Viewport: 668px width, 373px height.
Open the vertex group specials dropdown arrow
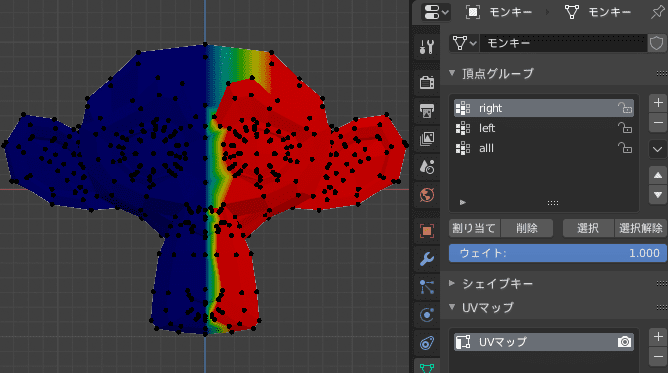click(657, 149)
